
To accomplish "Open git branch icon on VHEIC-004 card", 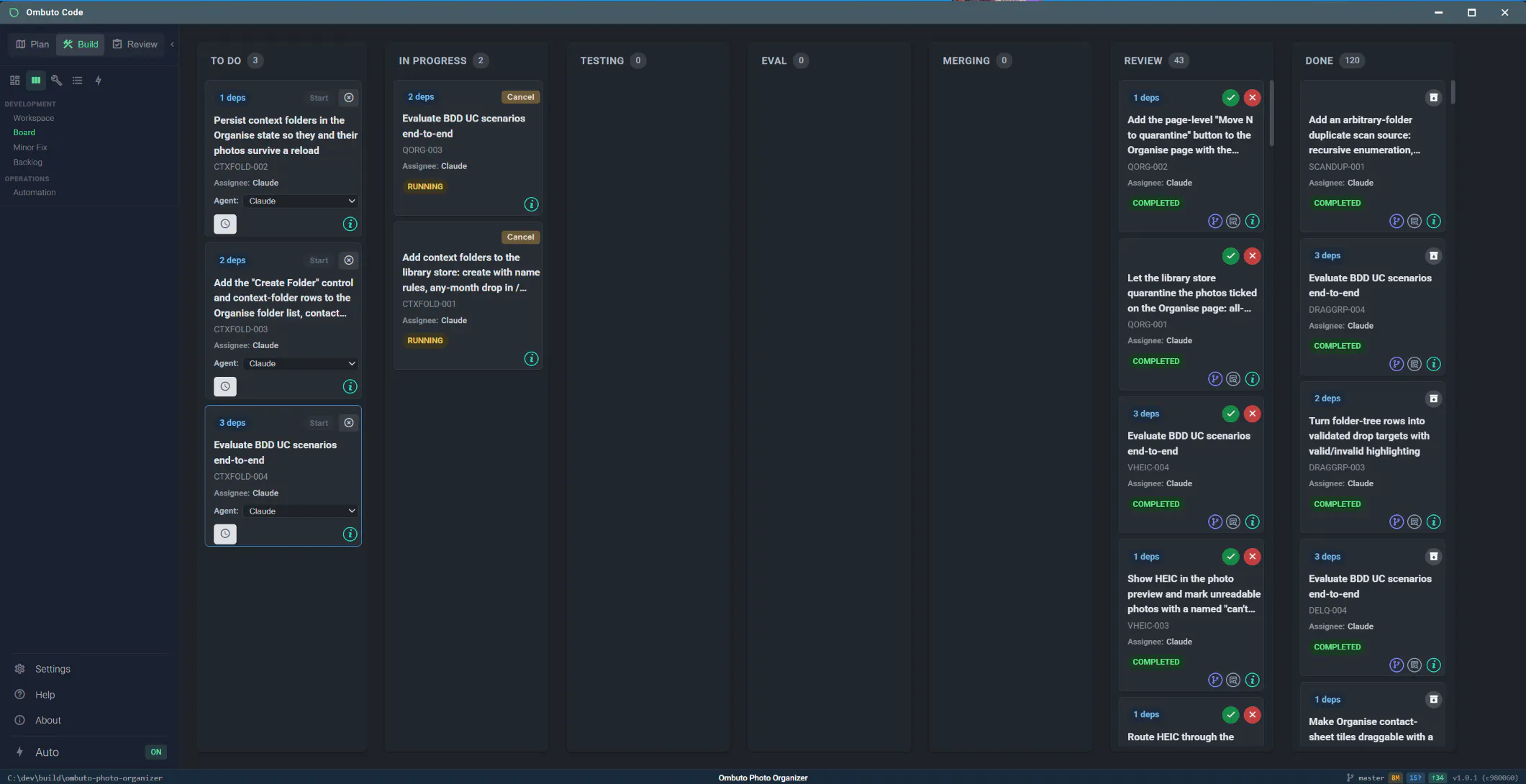I will [x=1214, y=522].
